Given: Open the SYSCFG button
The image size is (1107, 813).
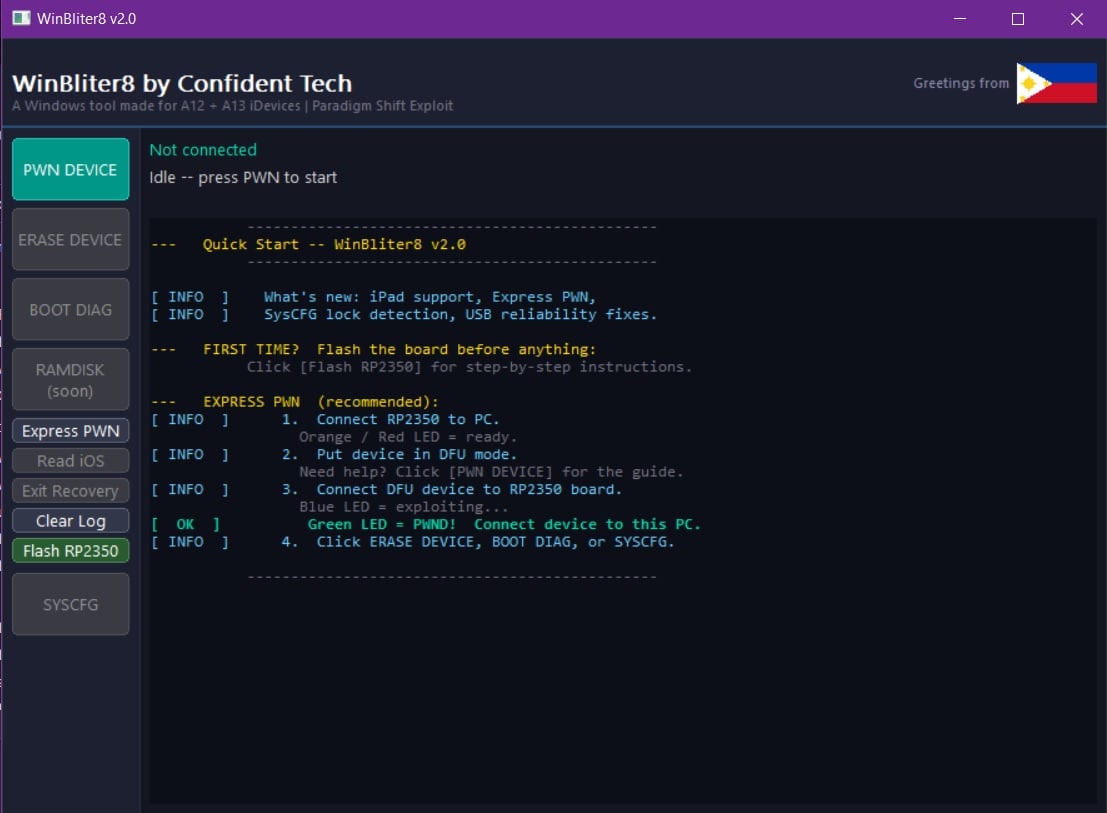Looking at the screenshot, I should 71,604.
